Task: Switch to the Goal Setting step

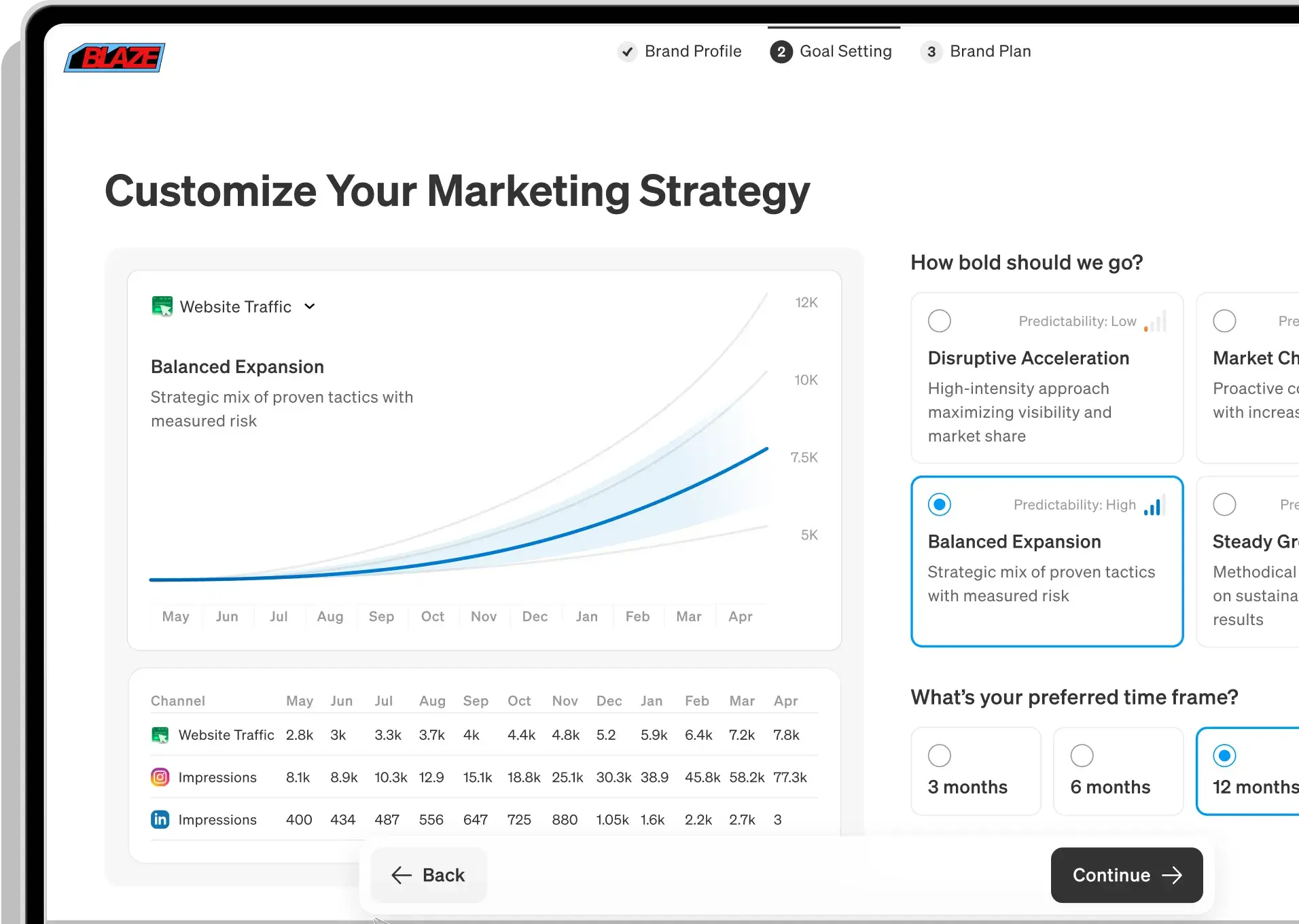Action: click(832, 52)
